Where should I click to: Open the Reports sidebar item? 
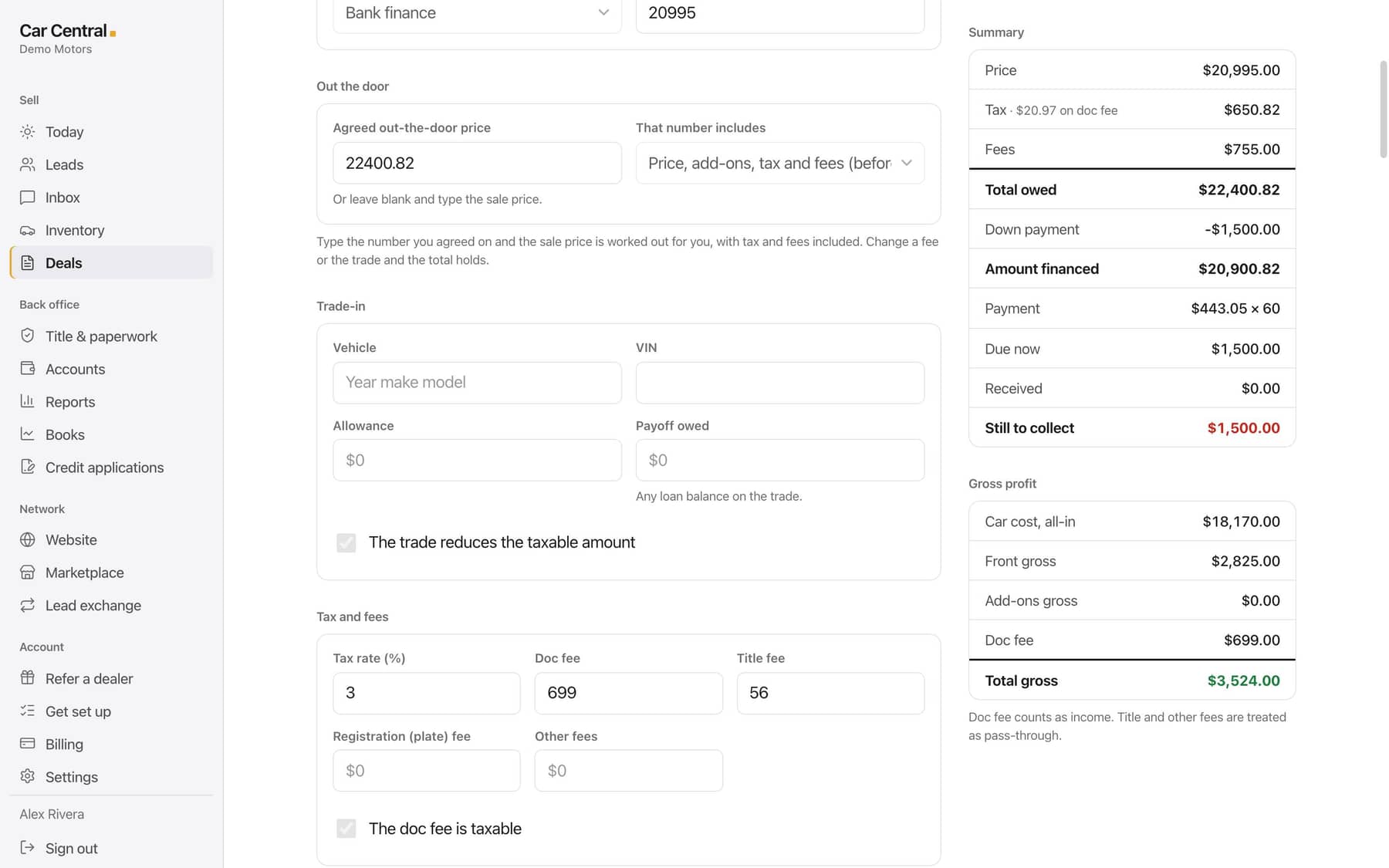coord(111,401)
